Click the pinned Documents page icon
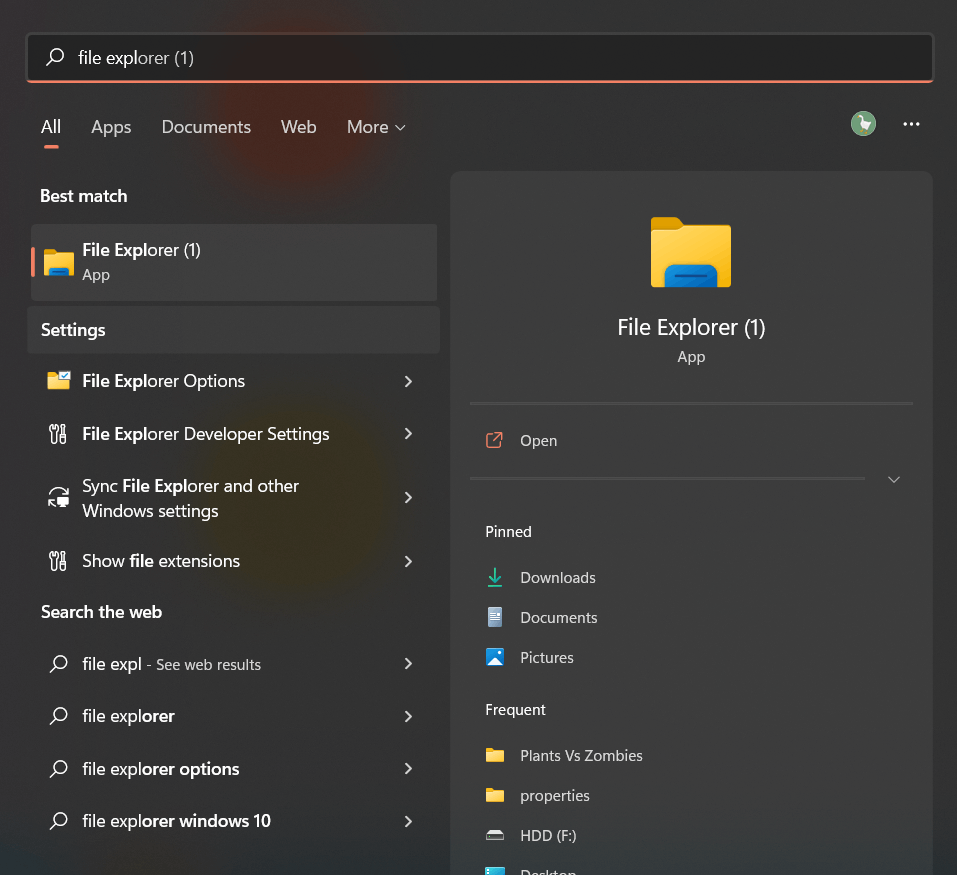 pyautogui.click(x=495, y=617)
